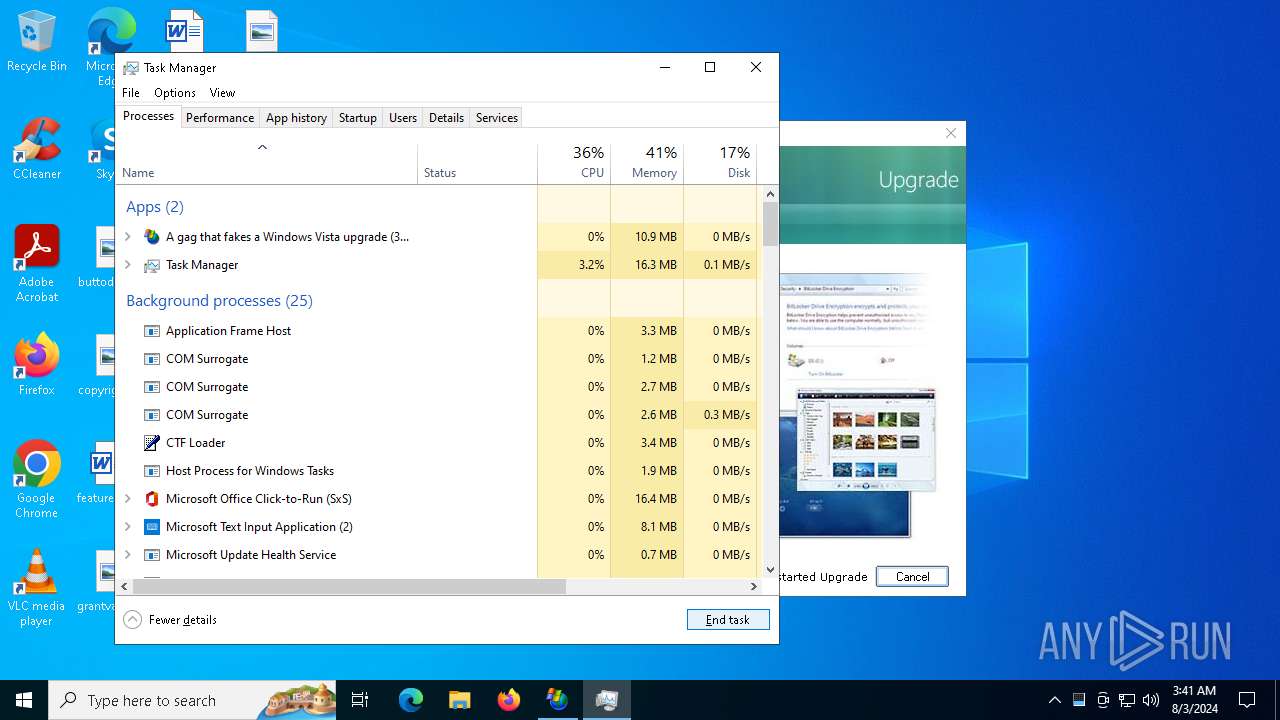
Task: Click the Vista upgrade gag app icon
Action: pos(152,237)
